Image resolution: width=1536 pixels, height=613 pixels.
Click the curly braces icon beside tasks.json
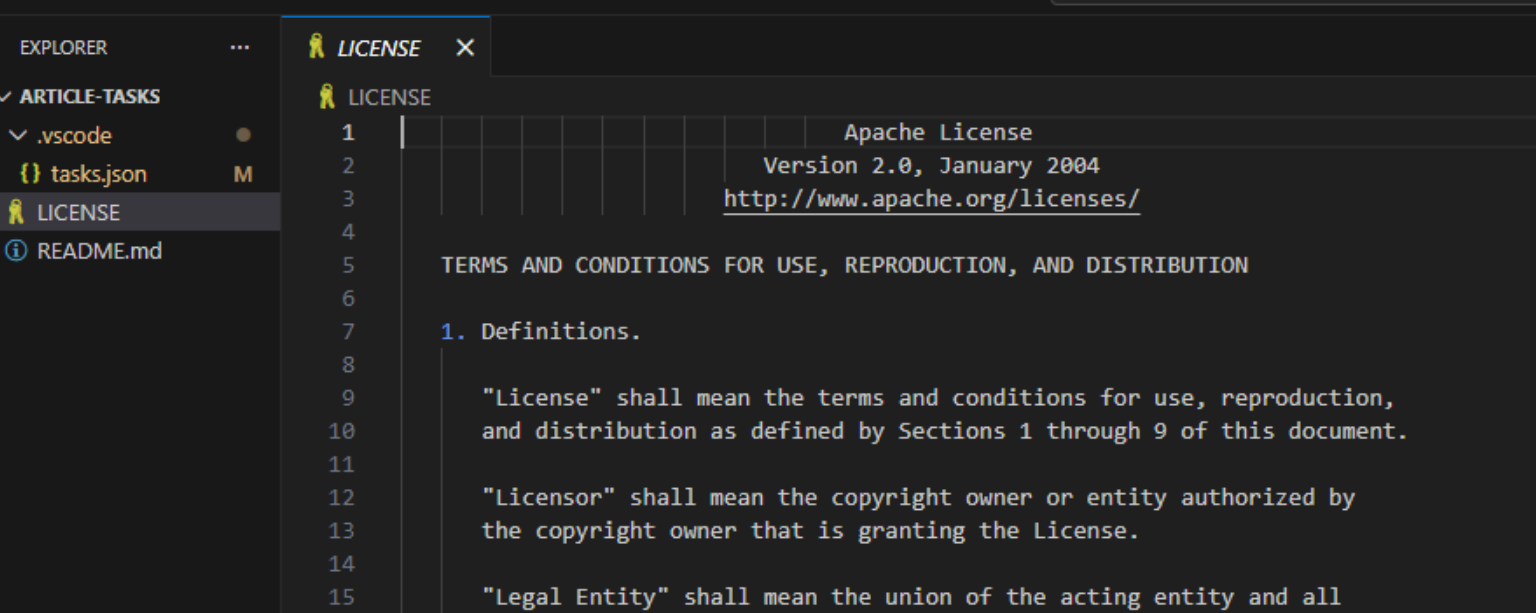(30, 174)
